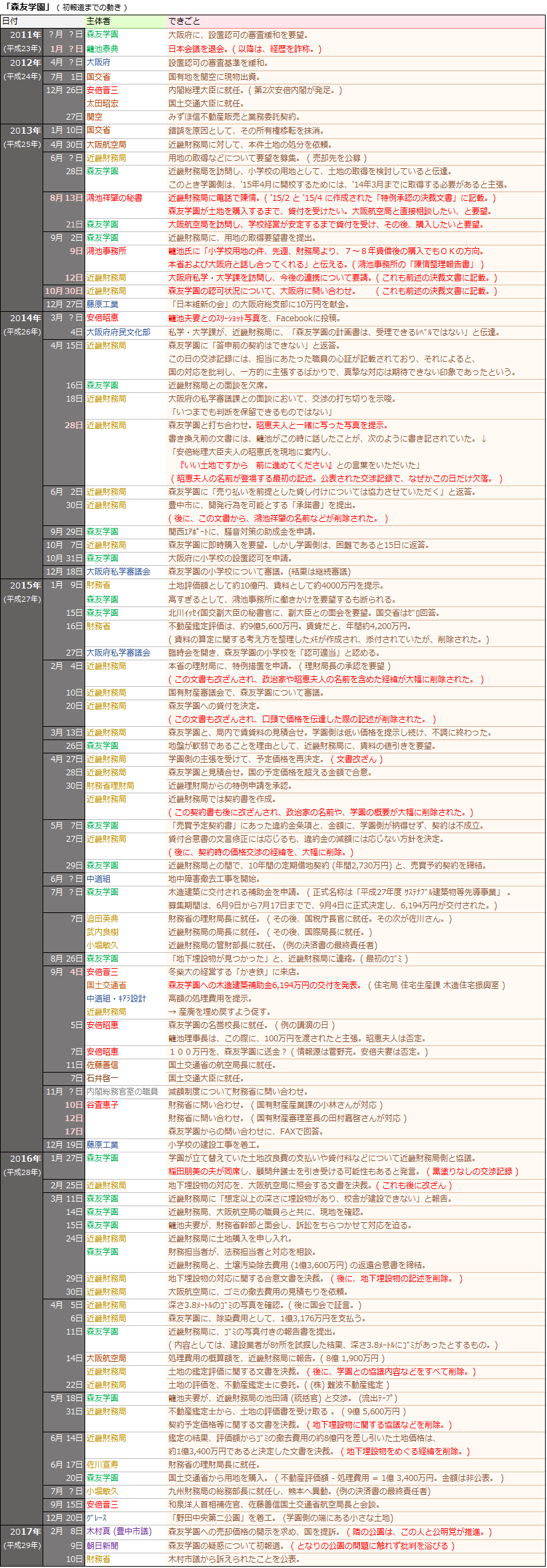
Task: Click the name 太田昭宏
Action: tap(102, 103)
